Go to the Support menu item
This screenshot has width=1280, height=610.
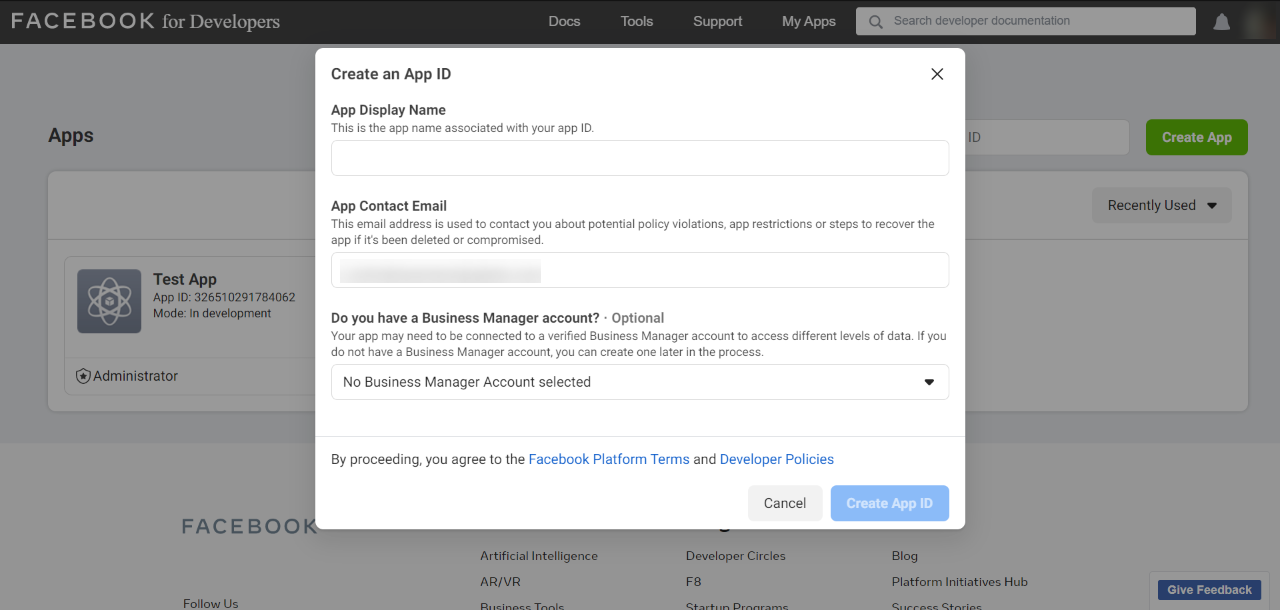pyautogui.click(x=718, y=21)
